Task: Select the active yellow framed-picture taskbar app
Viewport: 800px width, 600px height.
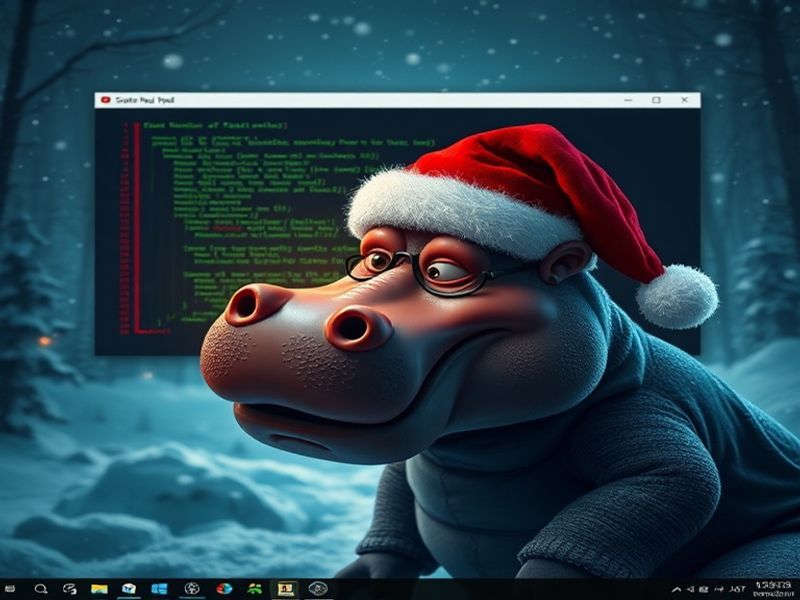Action: point(286,589)
